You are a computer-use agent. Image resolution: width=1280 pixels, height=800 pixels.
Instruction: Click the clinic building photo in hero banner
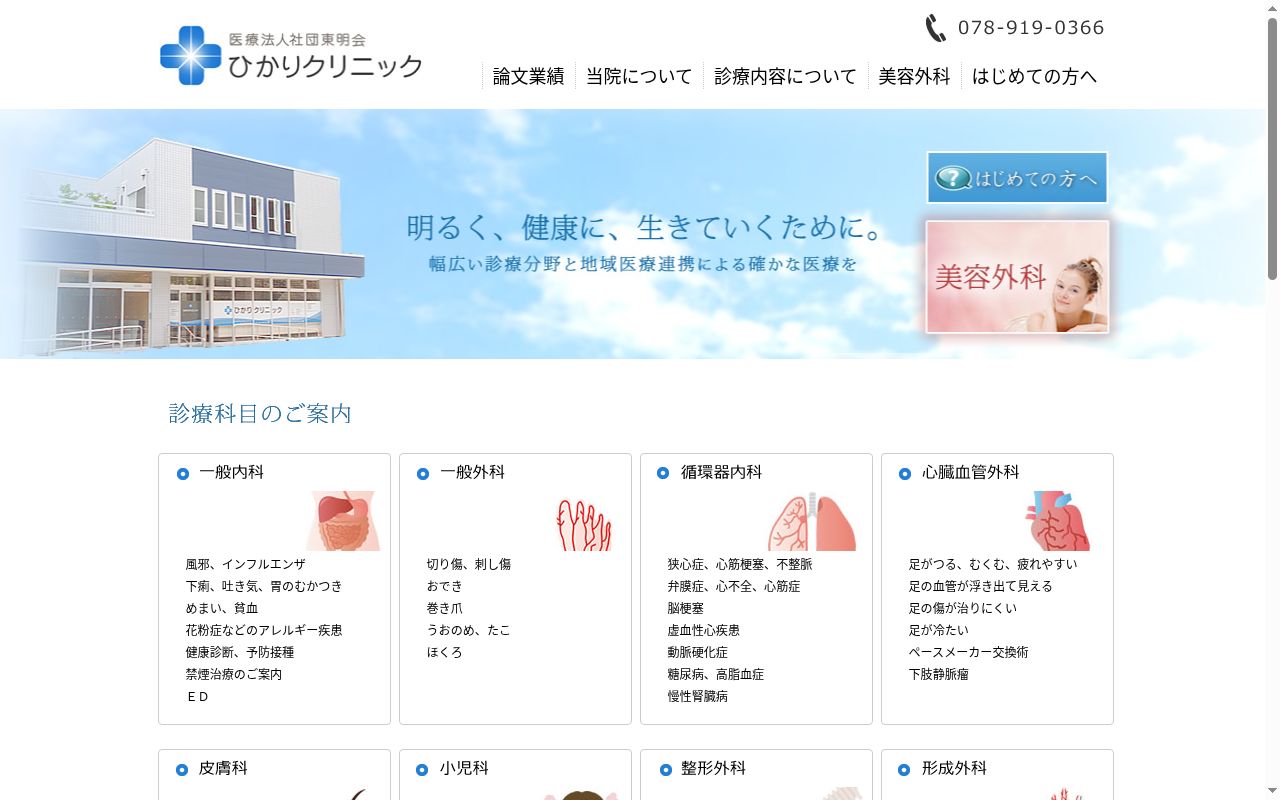190,245
